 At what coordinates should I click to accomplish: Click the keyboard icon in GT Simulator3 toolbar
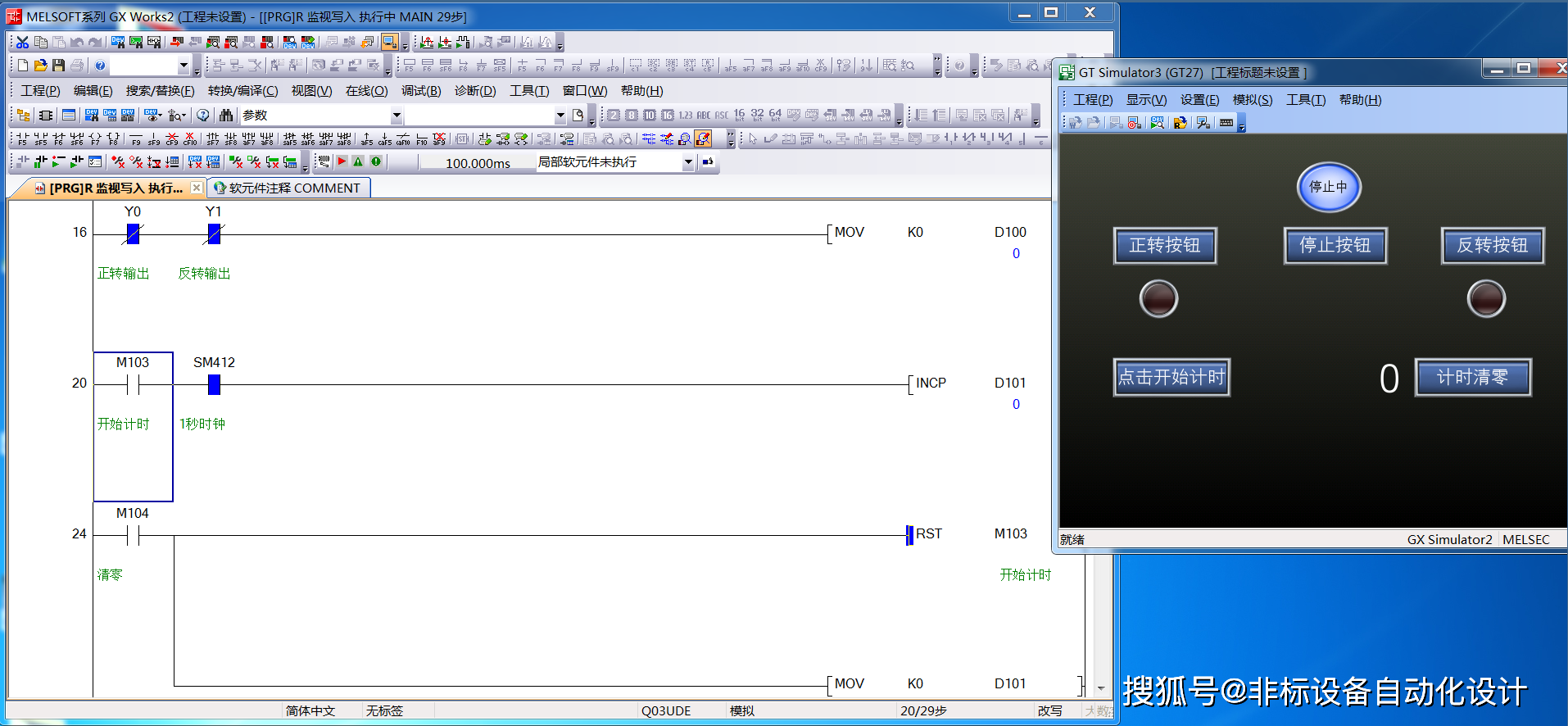click(x=1226, y=122)
